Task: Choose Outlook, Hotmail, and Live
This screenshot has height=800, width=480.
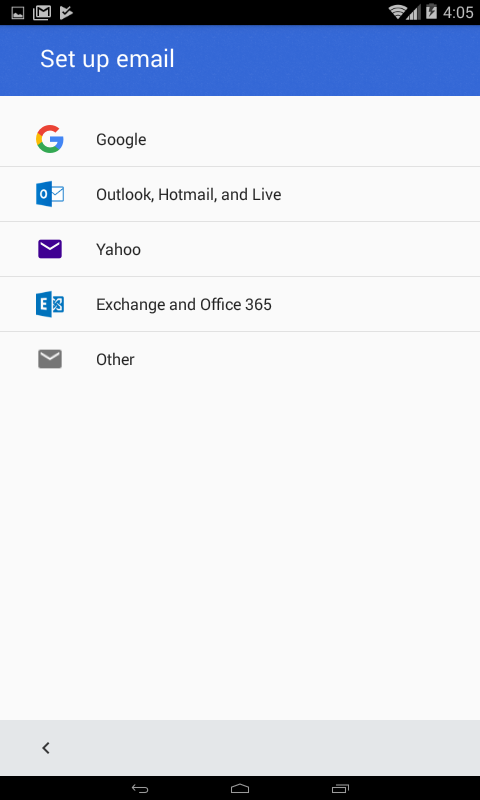Action: tap(240, 194)
